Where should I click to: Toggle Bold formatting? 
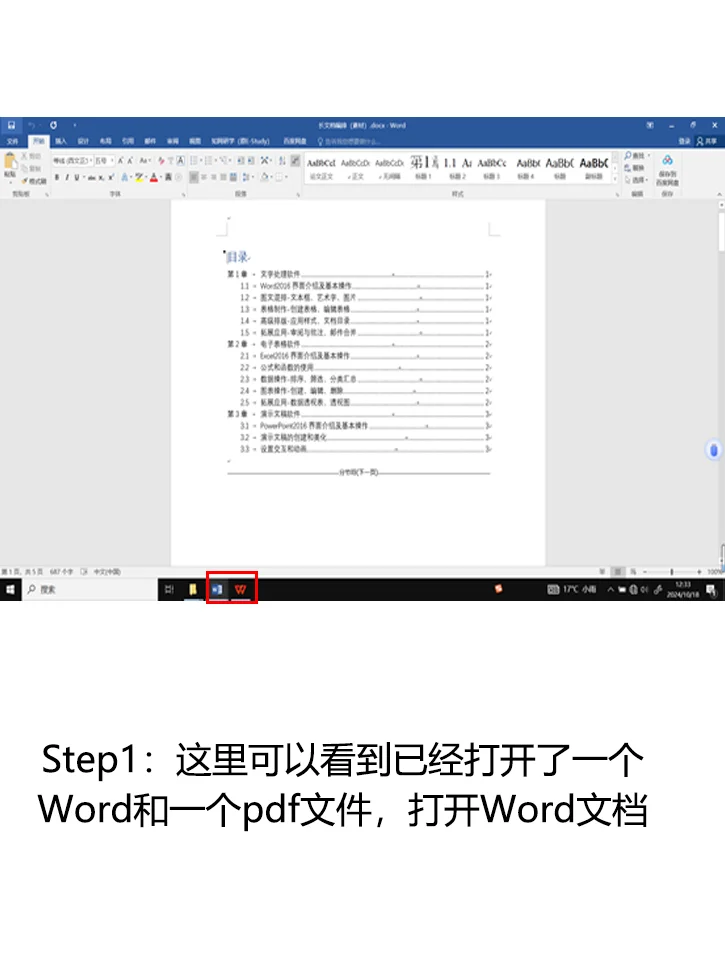pos(57,178)
